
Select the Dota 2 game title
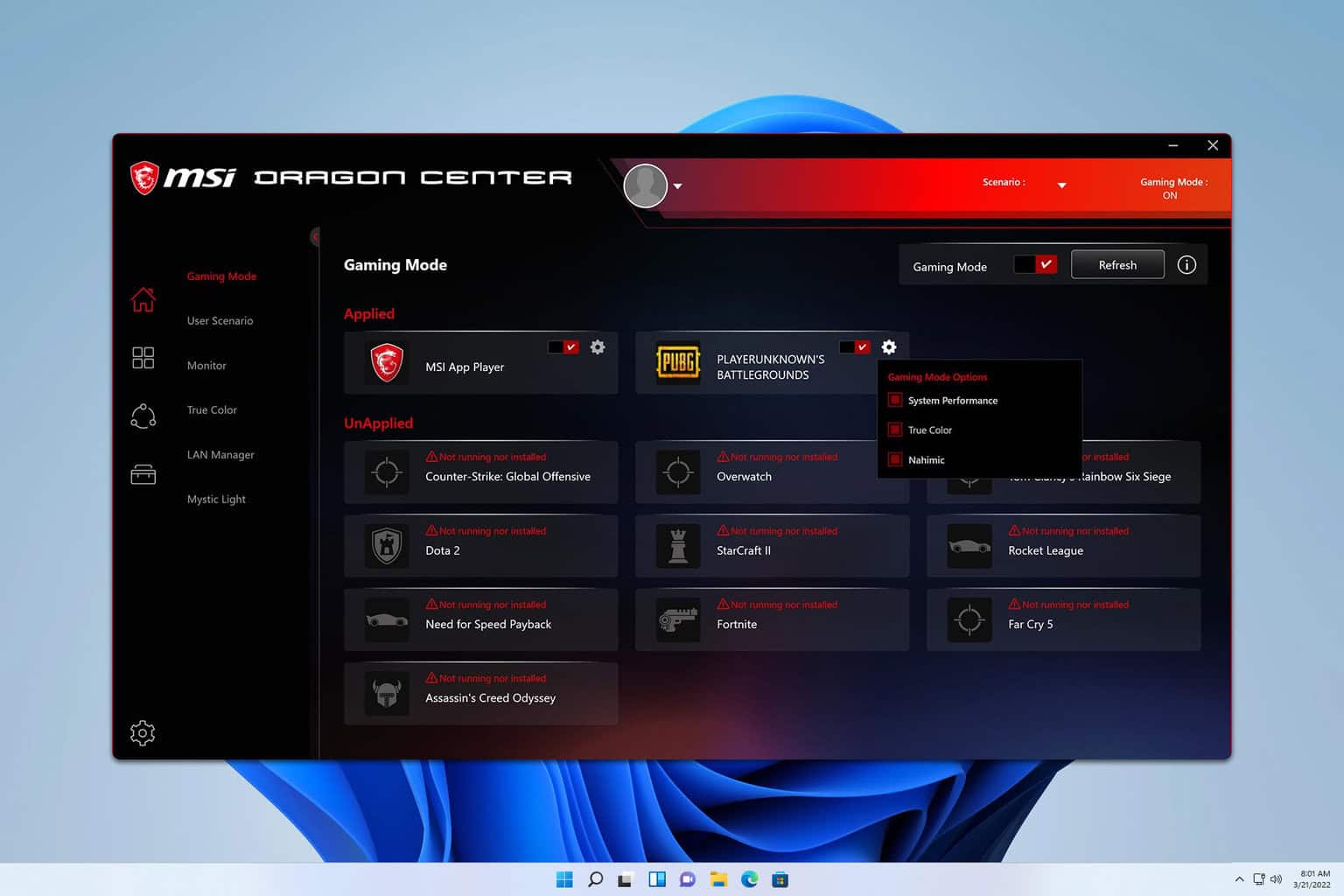point(443,550)
